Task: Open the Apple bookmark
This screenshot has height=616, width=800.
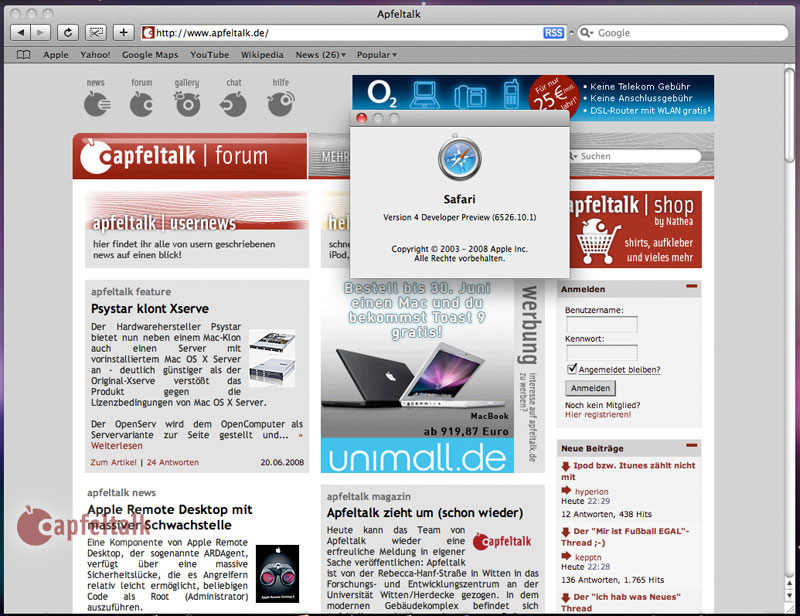Action: pos(56,55)
